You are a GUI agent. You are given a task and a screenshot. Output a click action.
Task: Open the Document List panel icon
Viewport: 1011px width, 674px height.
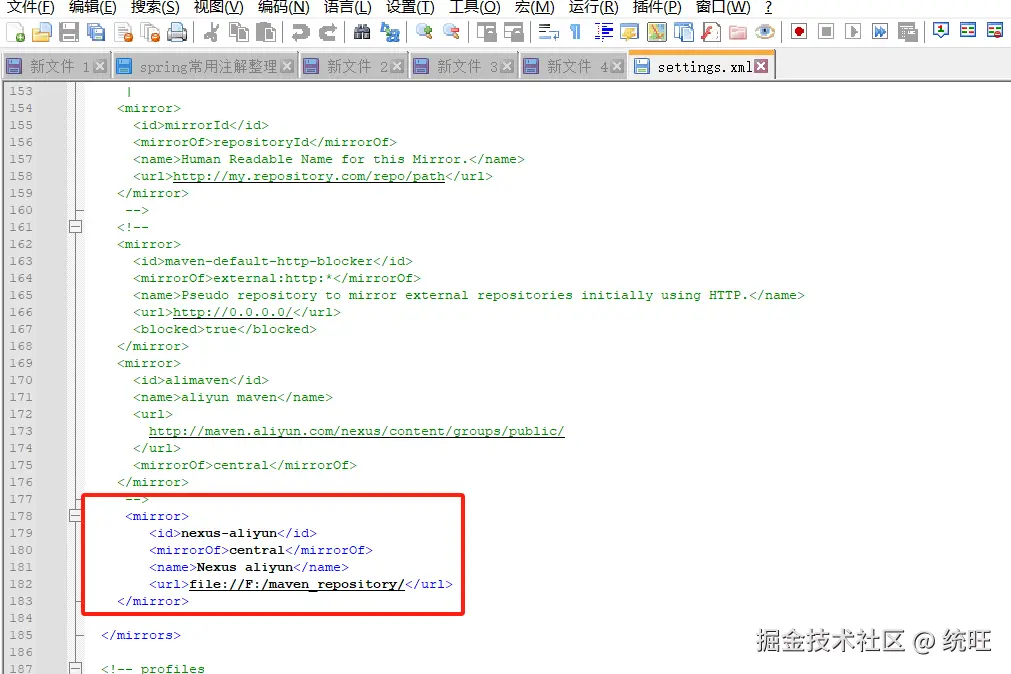click(683, 32)
